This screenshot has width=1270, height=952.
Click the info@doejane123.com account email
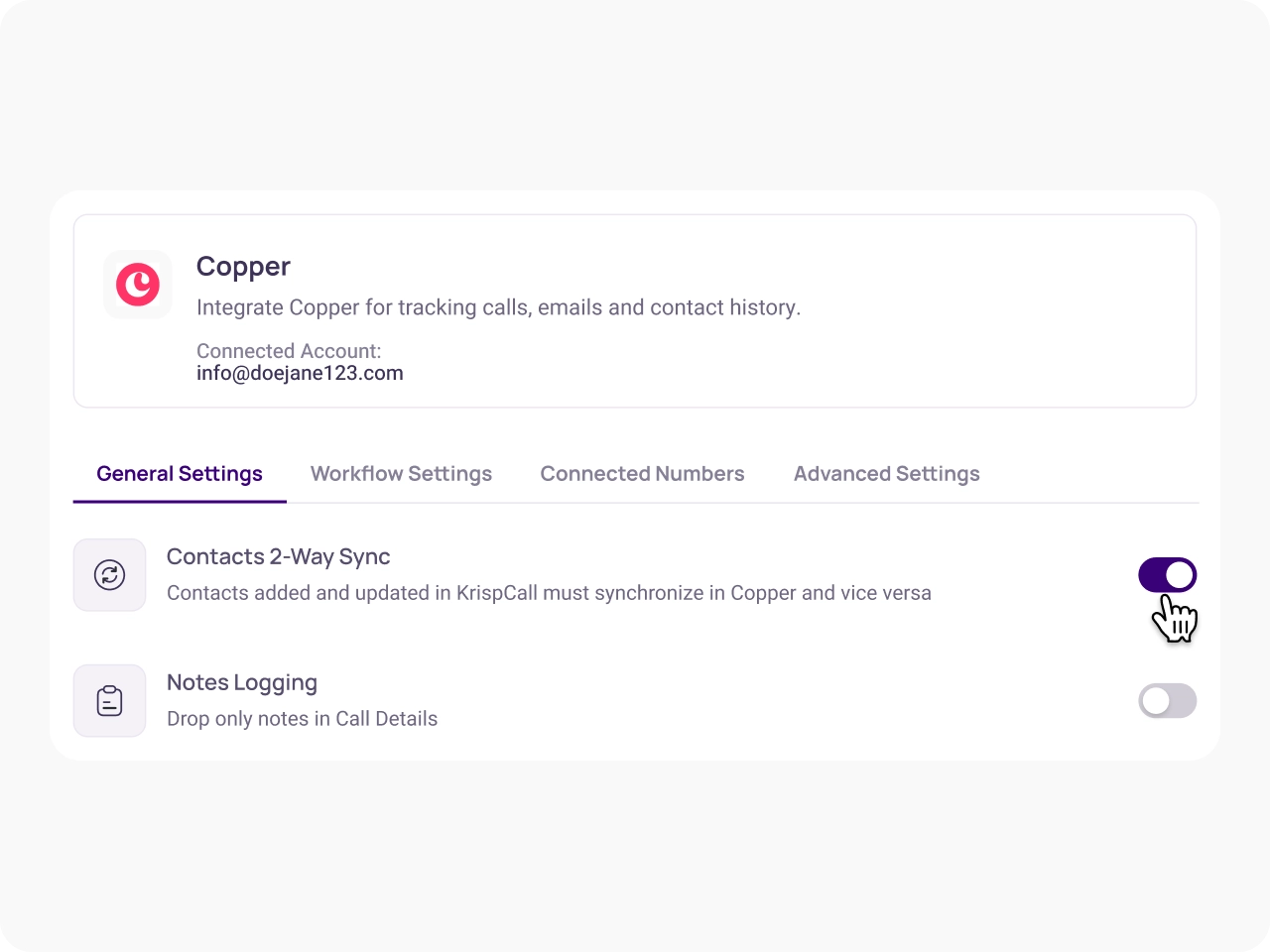click(x=300, y=373)
